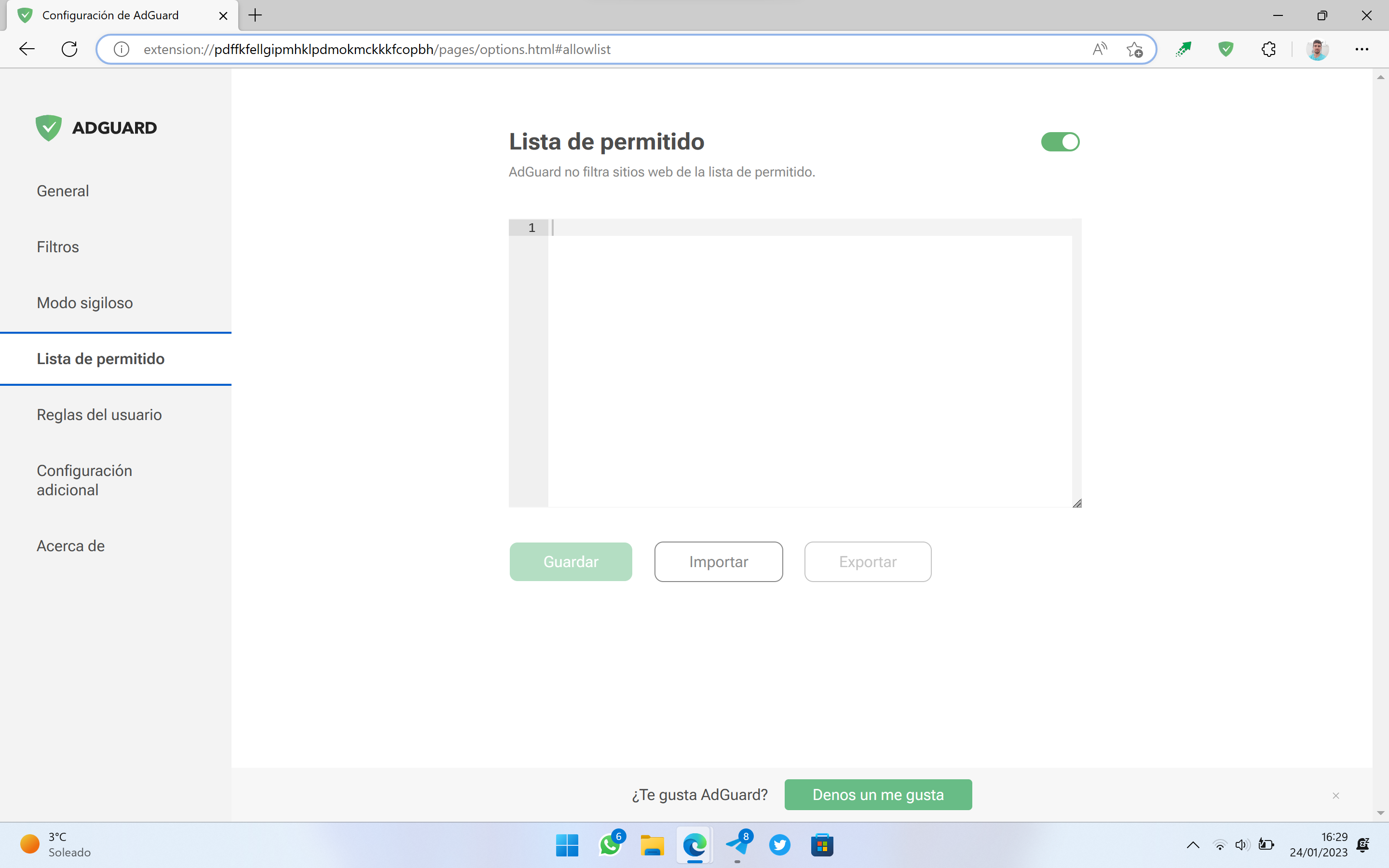Screen dimensions: 1389x868
Task: Open File Explorer from the taskbar
Action: 652,845
